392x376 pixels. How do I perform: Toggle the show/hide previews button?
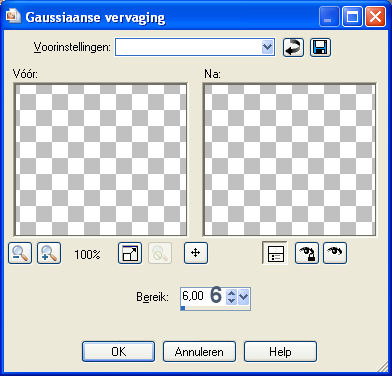click(x=275, y=253)
